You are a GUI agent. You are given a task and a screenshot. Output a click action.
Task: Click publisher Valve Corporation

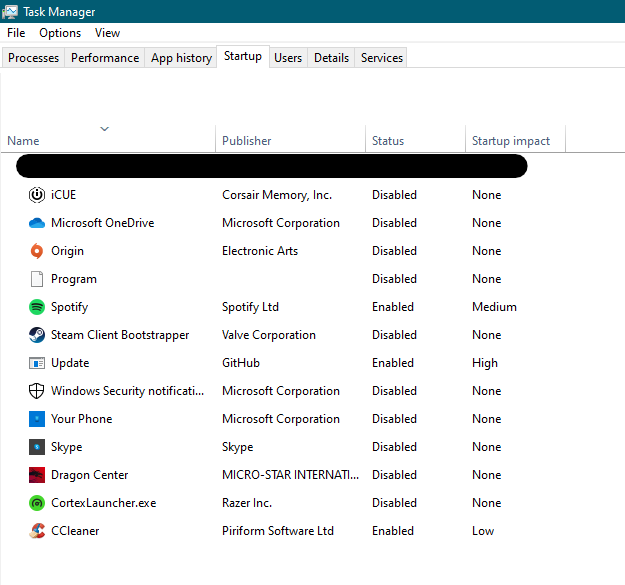click(269, 335)
